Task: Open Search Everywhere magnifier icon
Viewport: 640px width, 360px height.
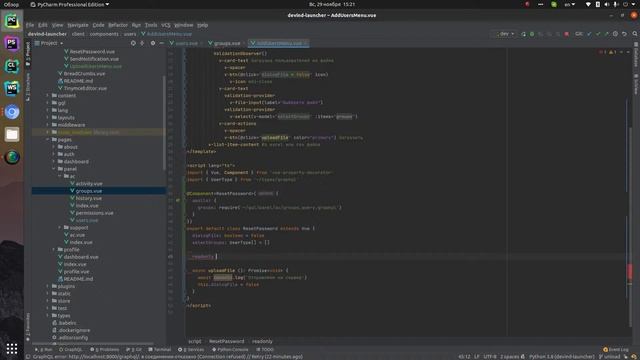Action: click(635, 34)
